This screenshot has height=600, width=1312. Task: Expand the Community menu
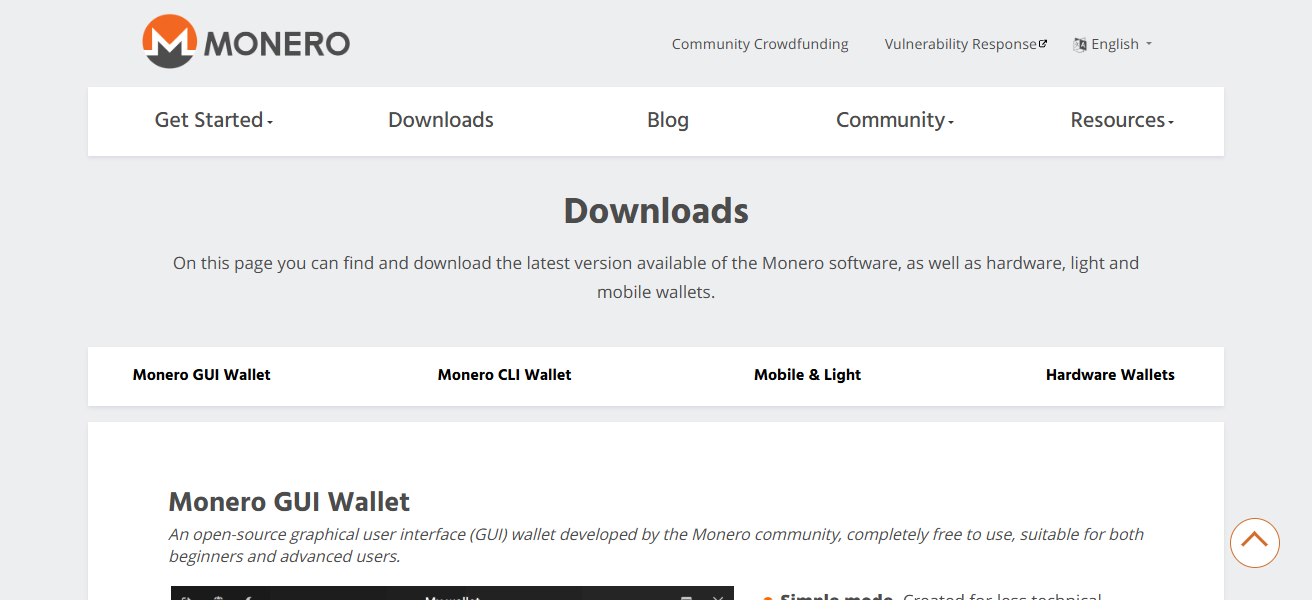(x=895, y=120)
